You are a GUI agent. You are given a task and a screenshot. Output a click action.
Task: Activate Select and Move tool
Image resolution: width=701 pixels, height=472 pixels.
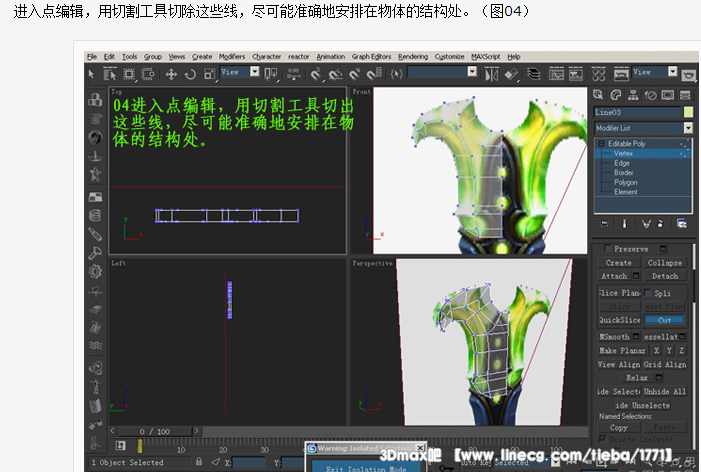[x=171, y=74]
